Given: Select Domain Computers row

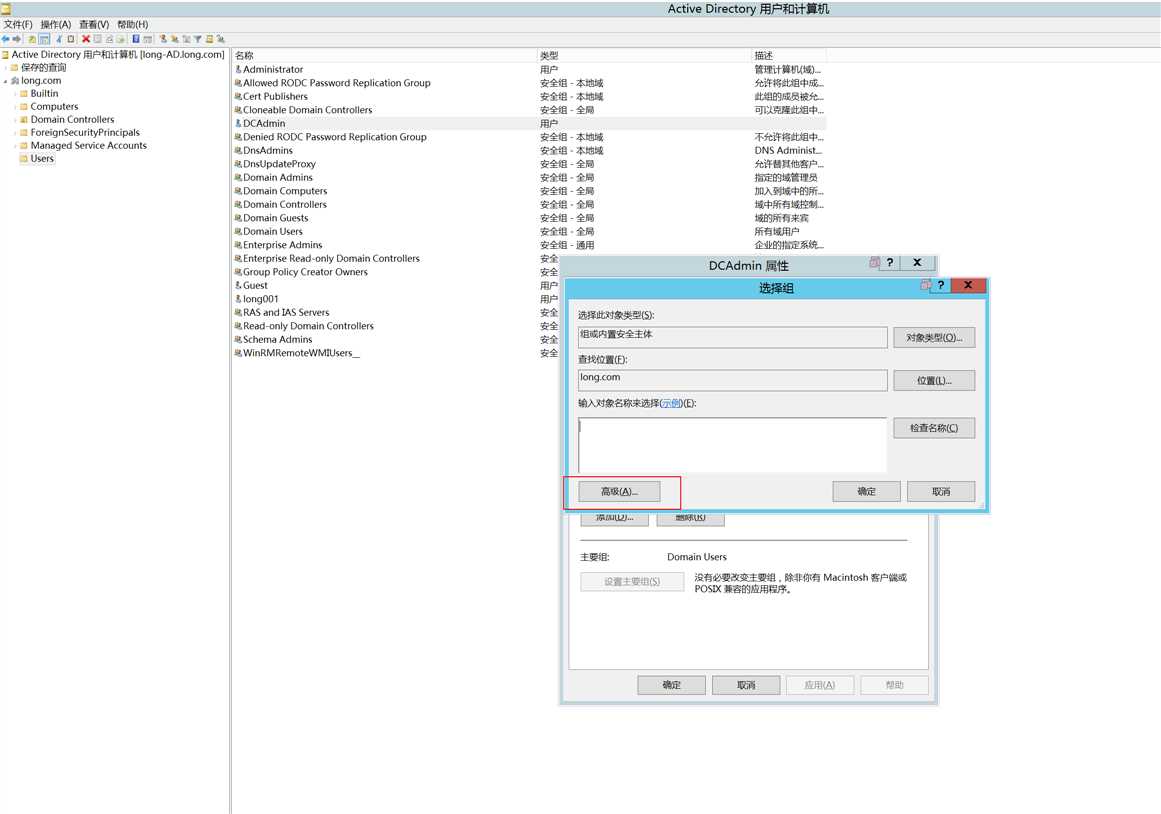Looking at the screenshot, I should click(x=529, y=191).
